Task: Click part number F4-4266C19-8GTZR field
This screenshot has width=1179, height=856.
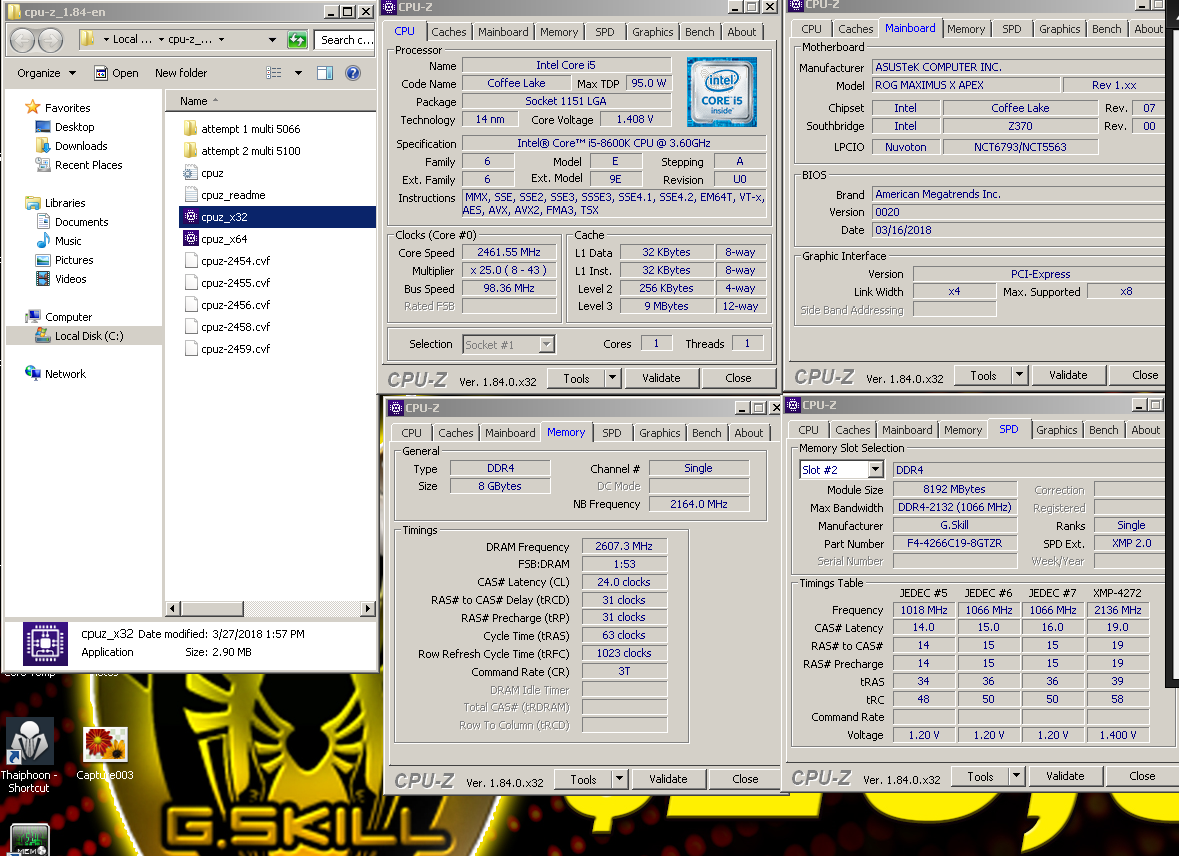Action: tap(954, 543)
